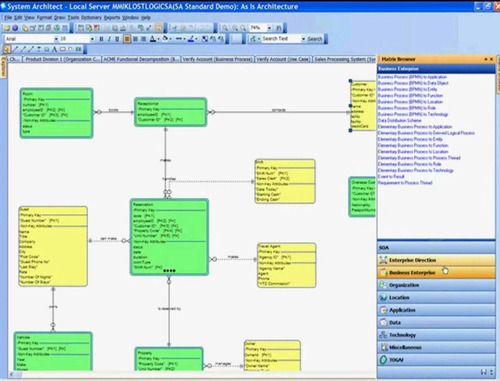Open 'Business Process (BPMN) to Application' matrix

(x=412, y=77)
